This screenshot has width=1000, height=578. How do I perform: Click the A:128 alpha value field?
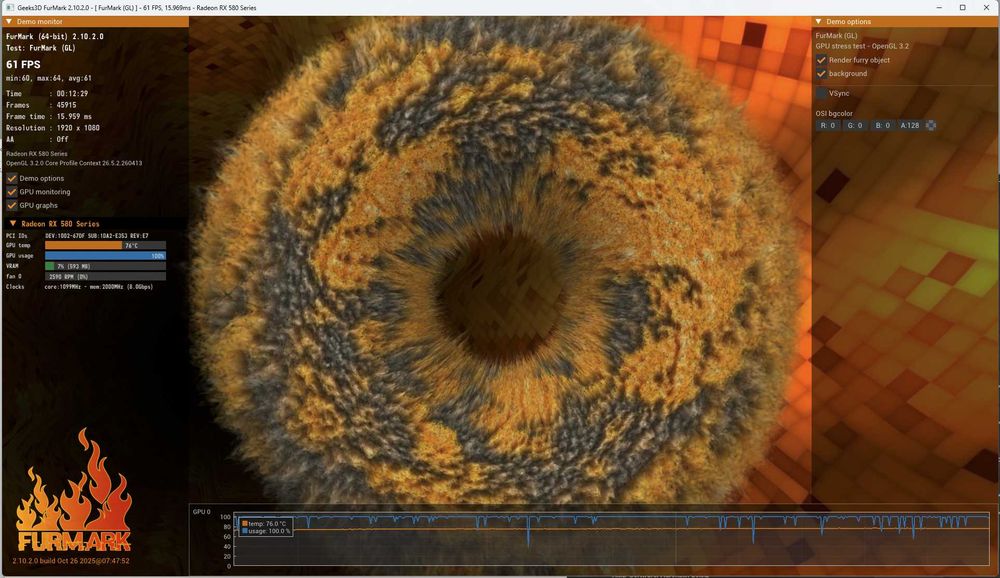coord(910,126)
